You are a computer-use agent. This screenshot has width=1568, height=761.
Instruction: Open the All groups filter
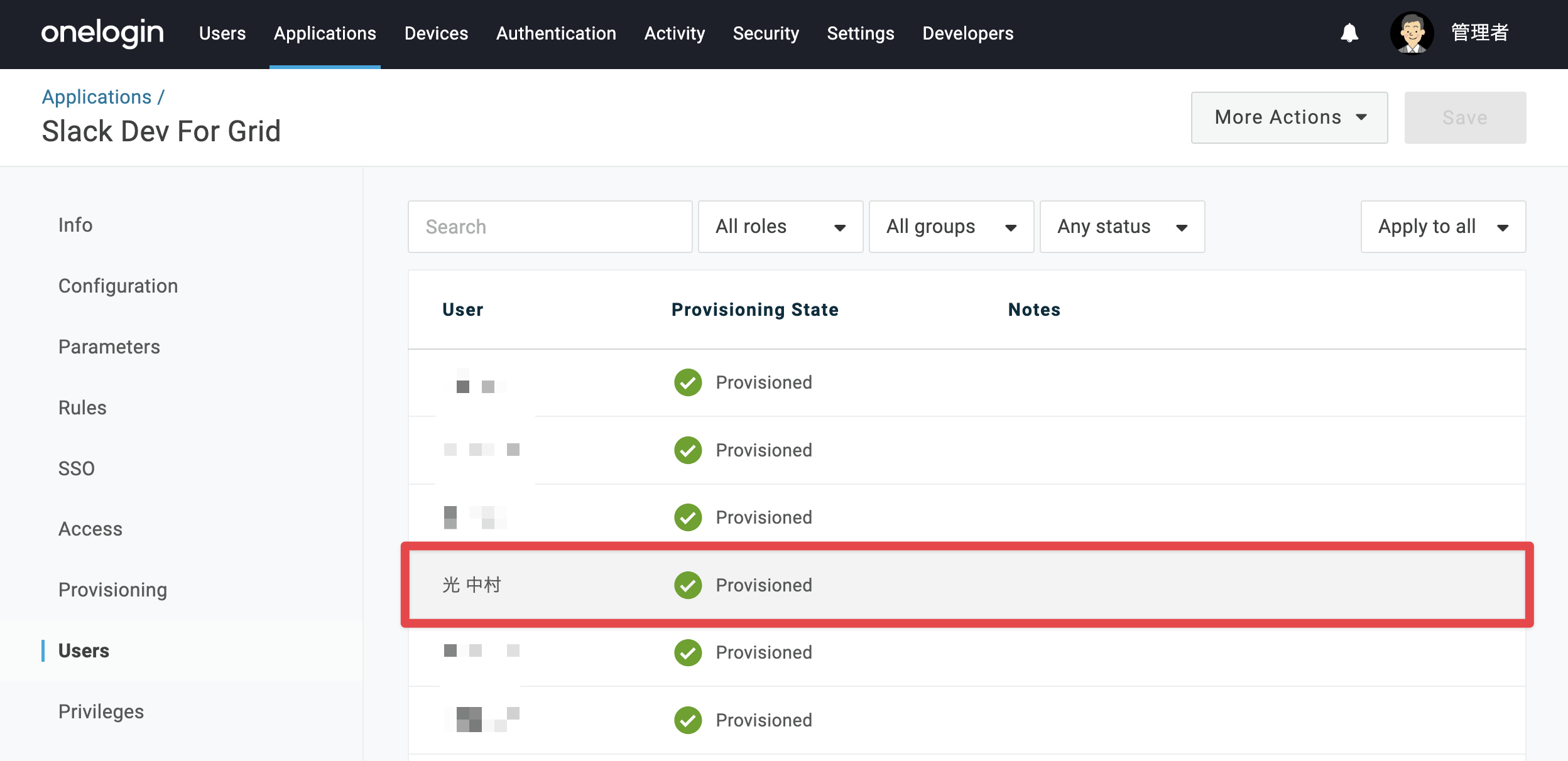point(951,227)
